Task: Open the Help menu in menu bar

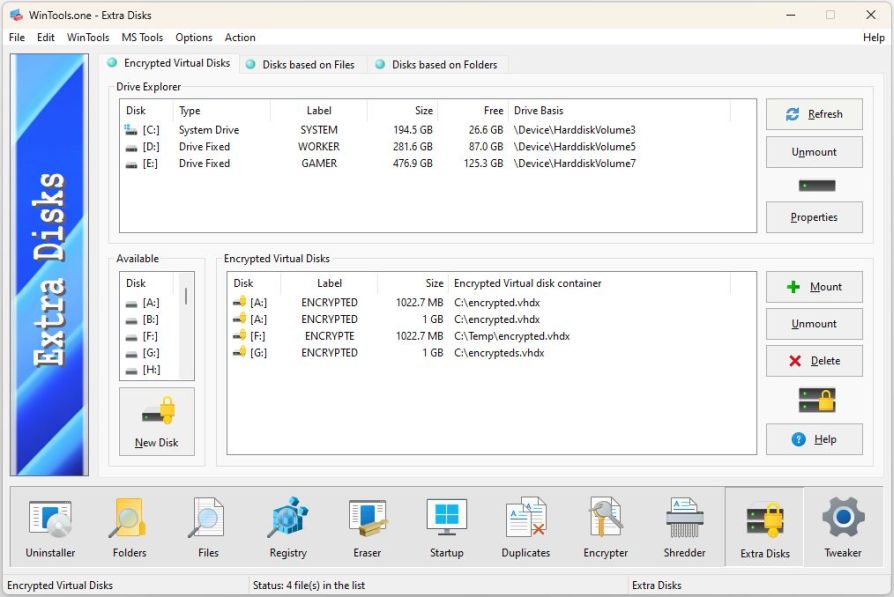Action: pos(873,37)
